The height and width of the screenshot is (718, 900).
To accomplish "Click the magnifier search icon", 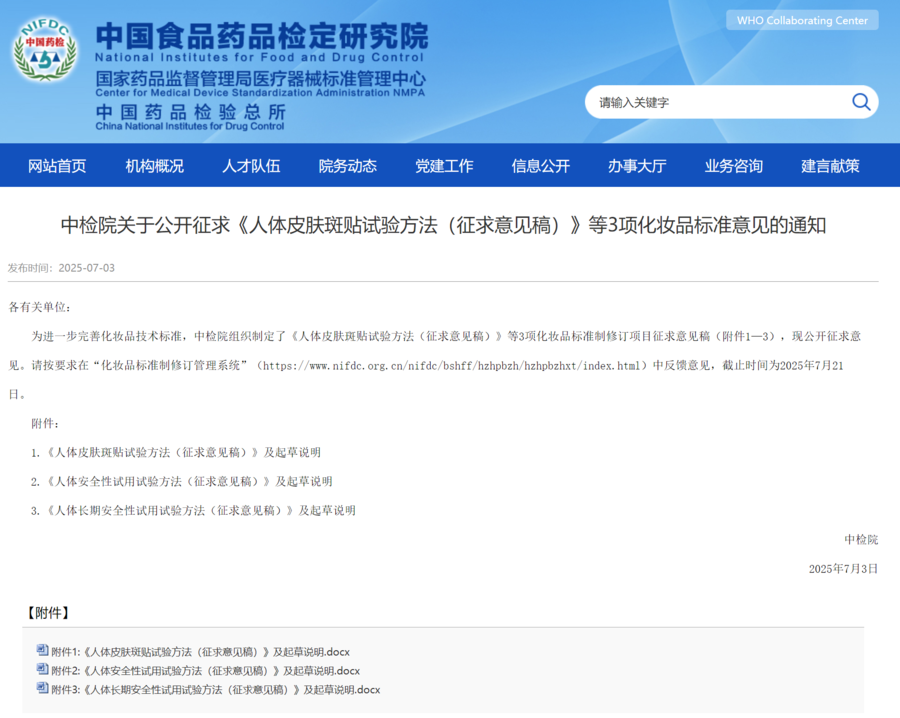I will coord(860,102).
